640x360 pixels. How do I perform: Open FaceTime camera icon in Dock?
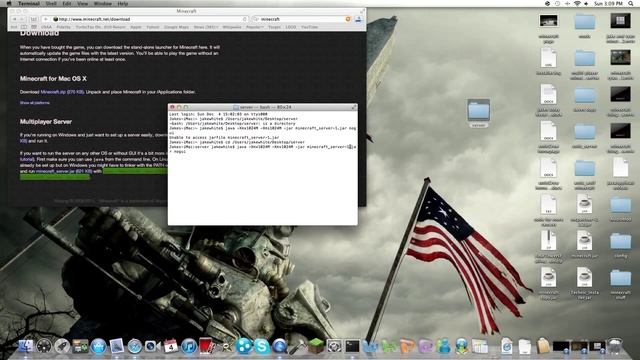point(152,346)
